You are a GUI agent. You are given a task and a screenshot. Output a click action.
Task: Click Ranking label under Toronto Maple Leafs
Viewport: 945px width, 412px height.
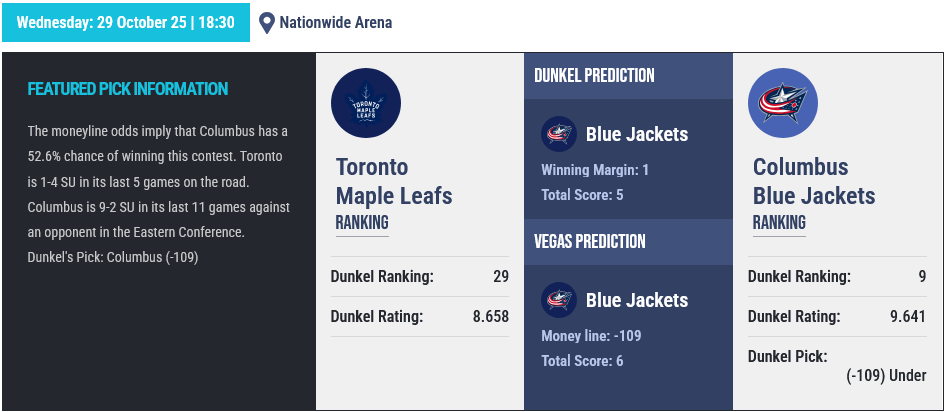tap(362, 222)
